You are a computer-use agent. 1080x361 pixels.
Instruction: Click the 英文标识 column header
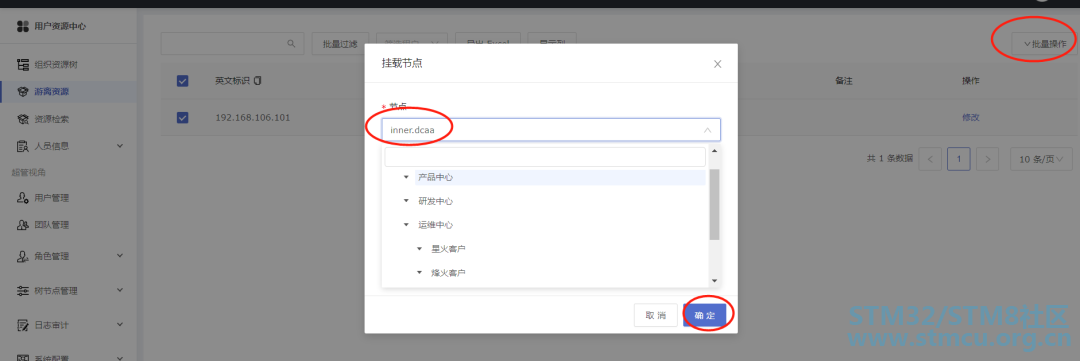pos(233,81)
